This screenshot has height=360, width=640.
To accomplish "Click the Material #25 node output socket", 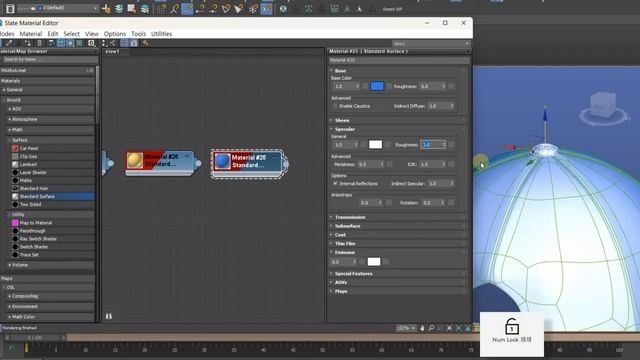I will [286, 164].
